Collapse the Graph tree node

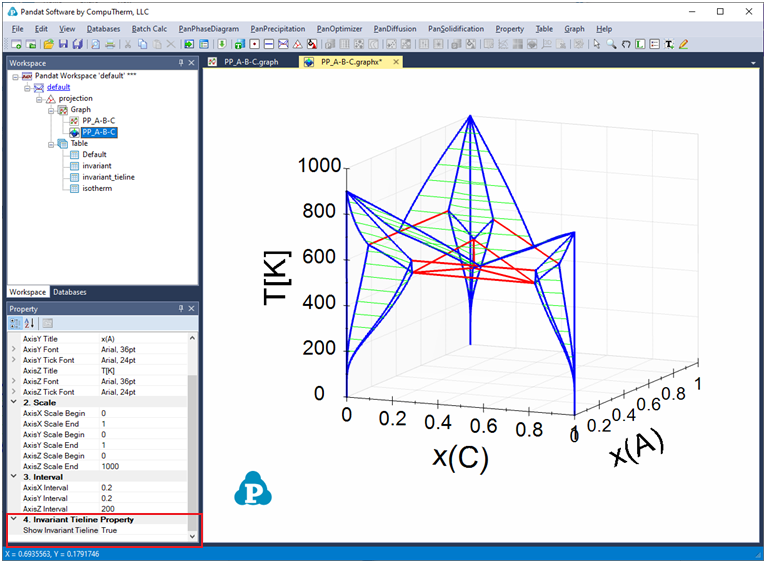point(50,110)
